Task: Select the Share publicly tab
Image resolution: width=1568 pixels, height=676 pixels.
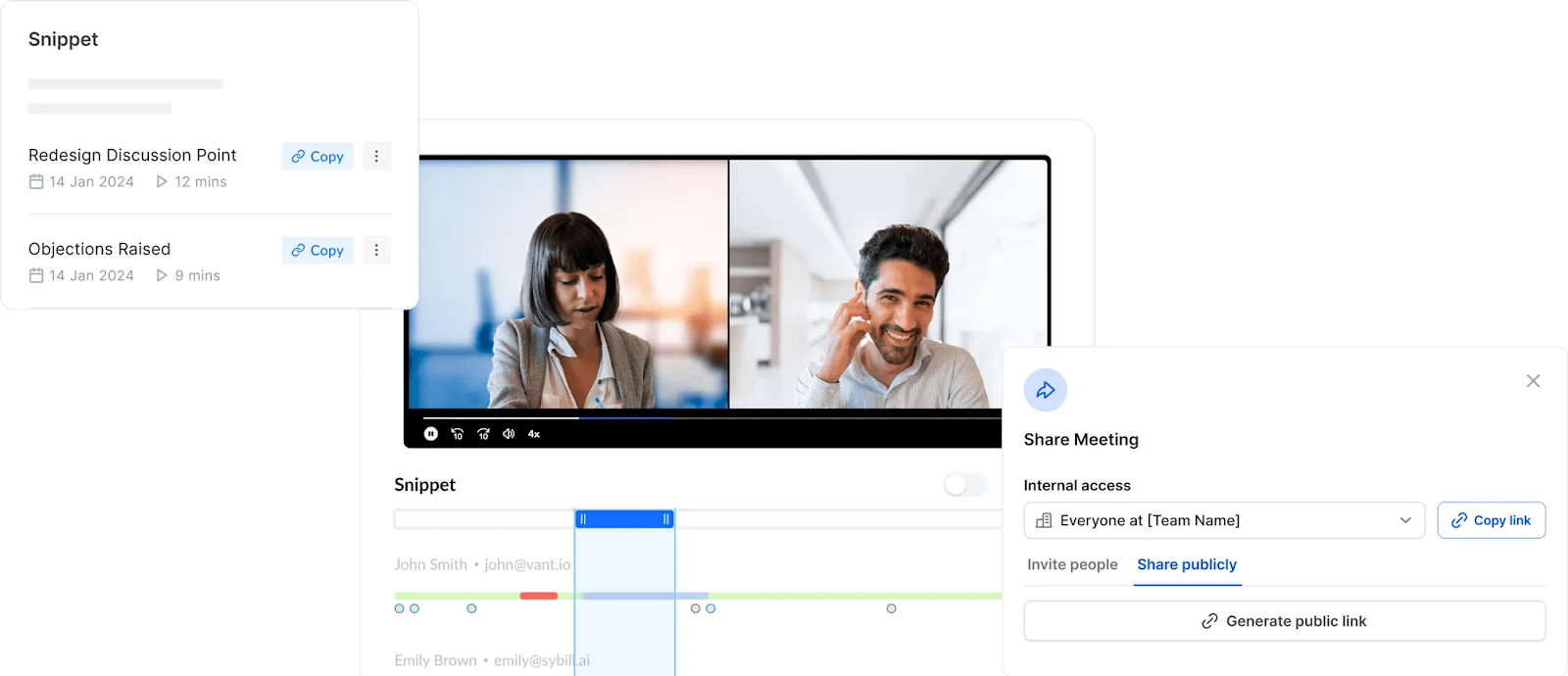Action: click(x=1187, y=565)
